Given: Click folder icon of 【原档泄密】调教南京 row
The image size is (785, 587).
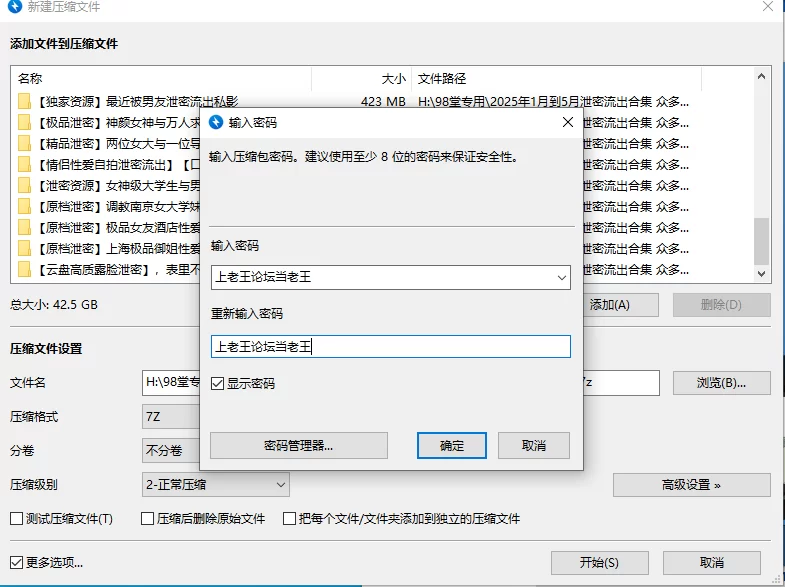Looking at the screenshot, I should (24, 207).
